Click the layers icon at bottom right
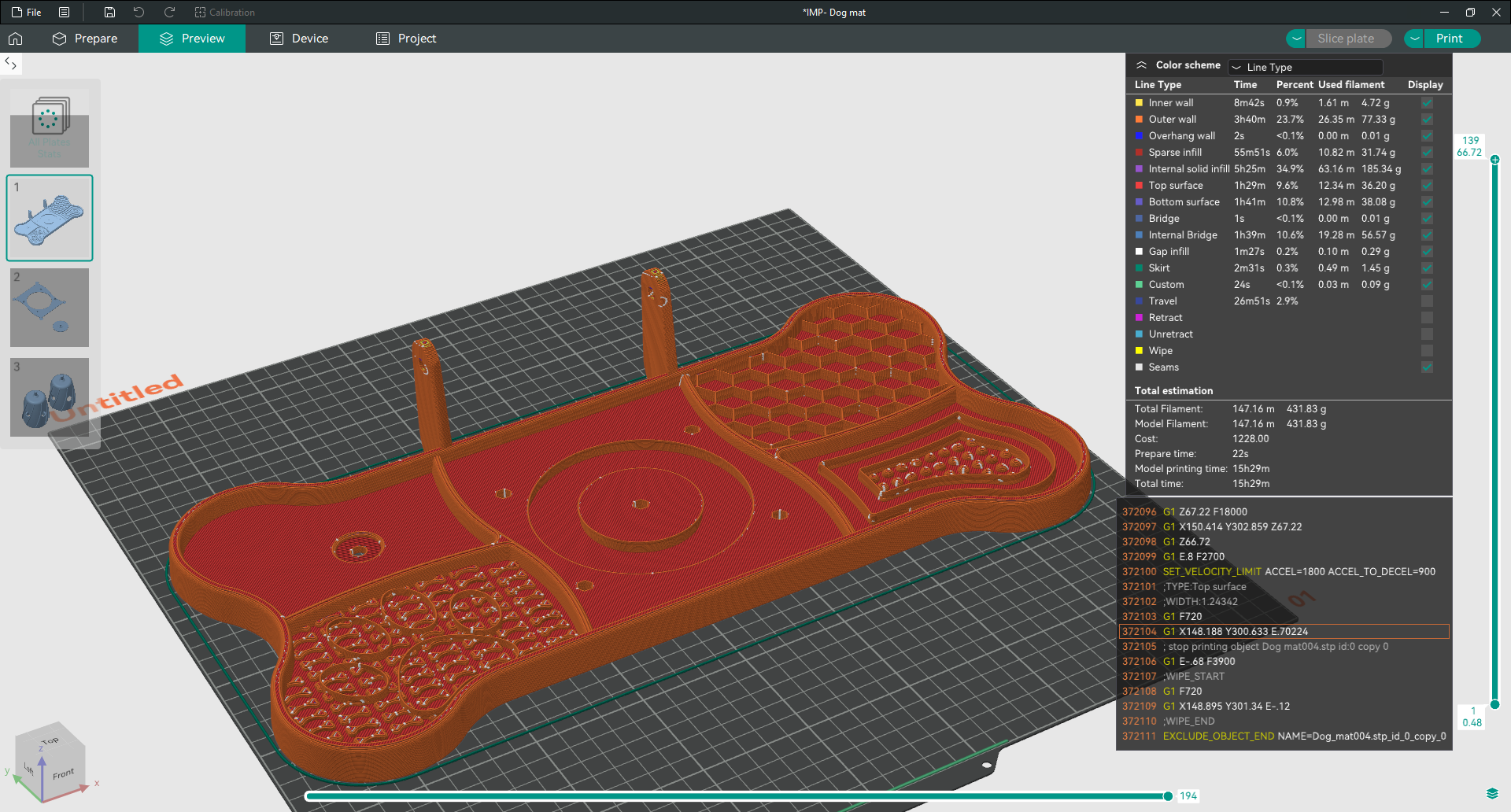The height and width of the screenshot is (812, 1511). click(1491, 793)
